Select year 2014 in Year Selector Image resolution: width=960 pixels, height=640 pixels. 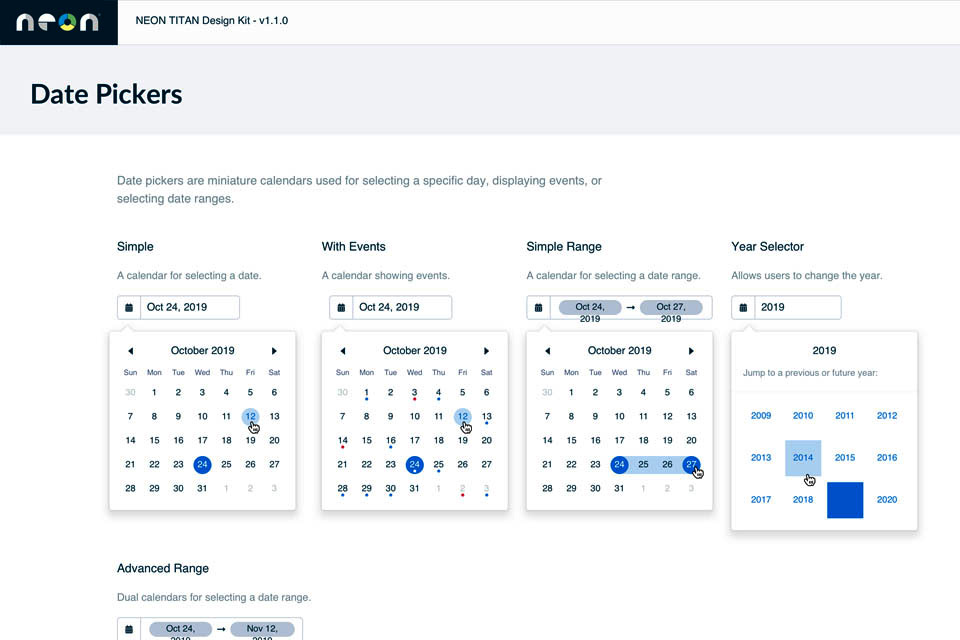coord(803,458)
